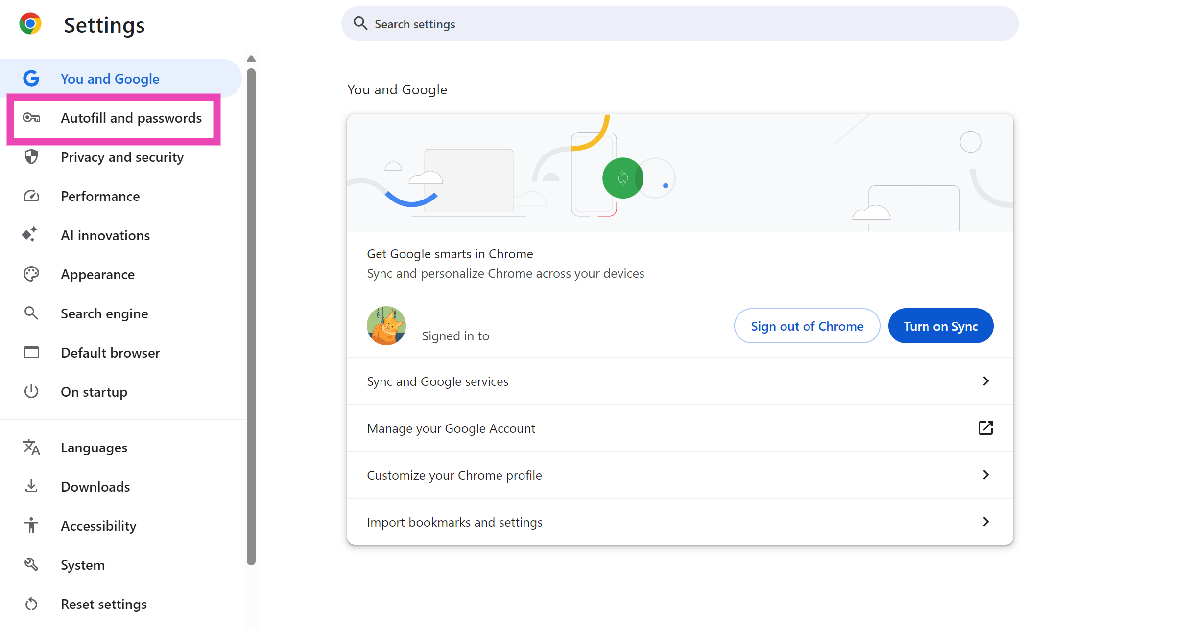Open external link icon for Google Account
Image resolution: width=1200 pixels, height=628 pixels.
pyautogui.click(x=985, y=428)
